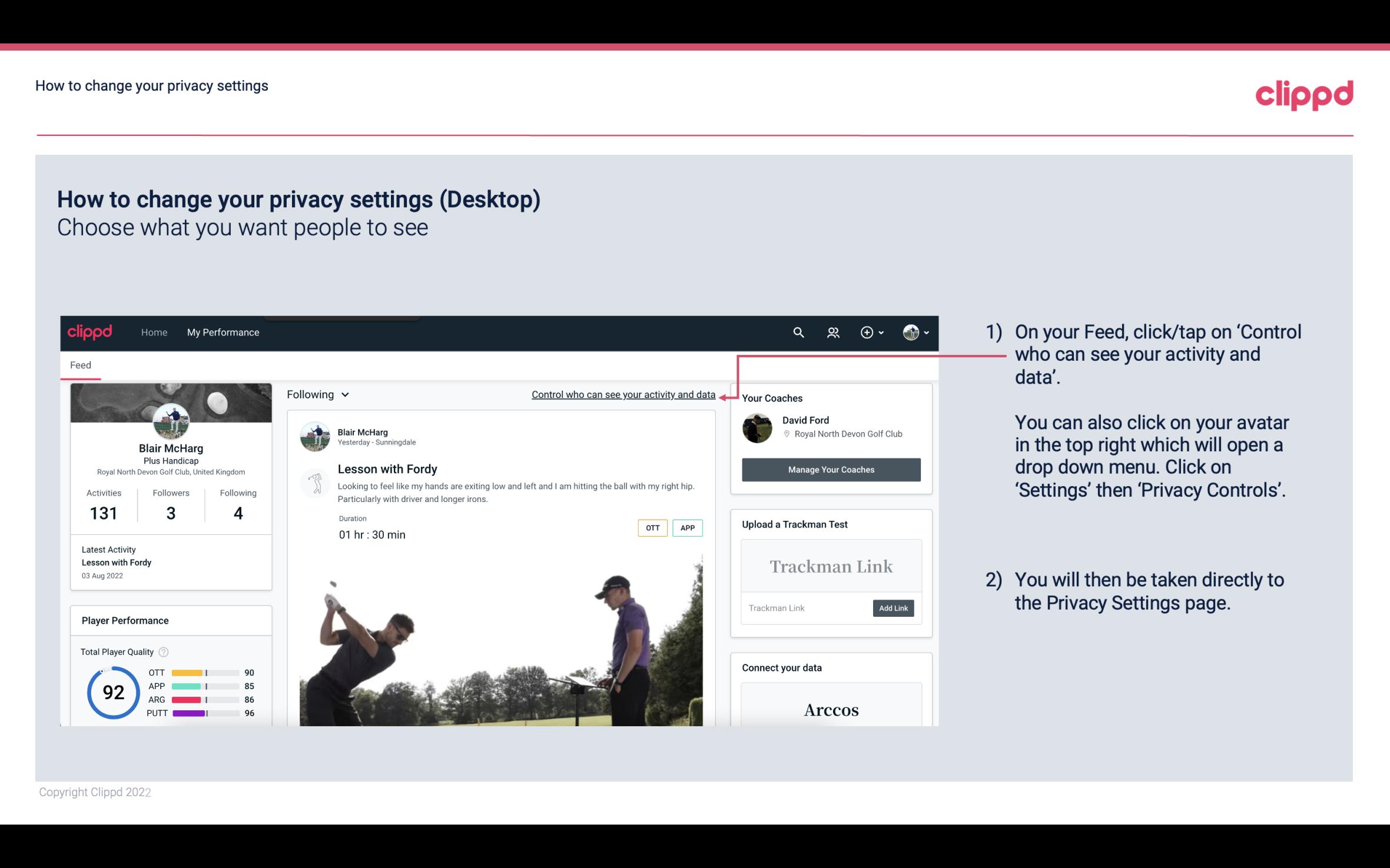Viewport: 1390px width, 868px height.
Task: Select the My Performance tab
Action: (x=223, y=332)
